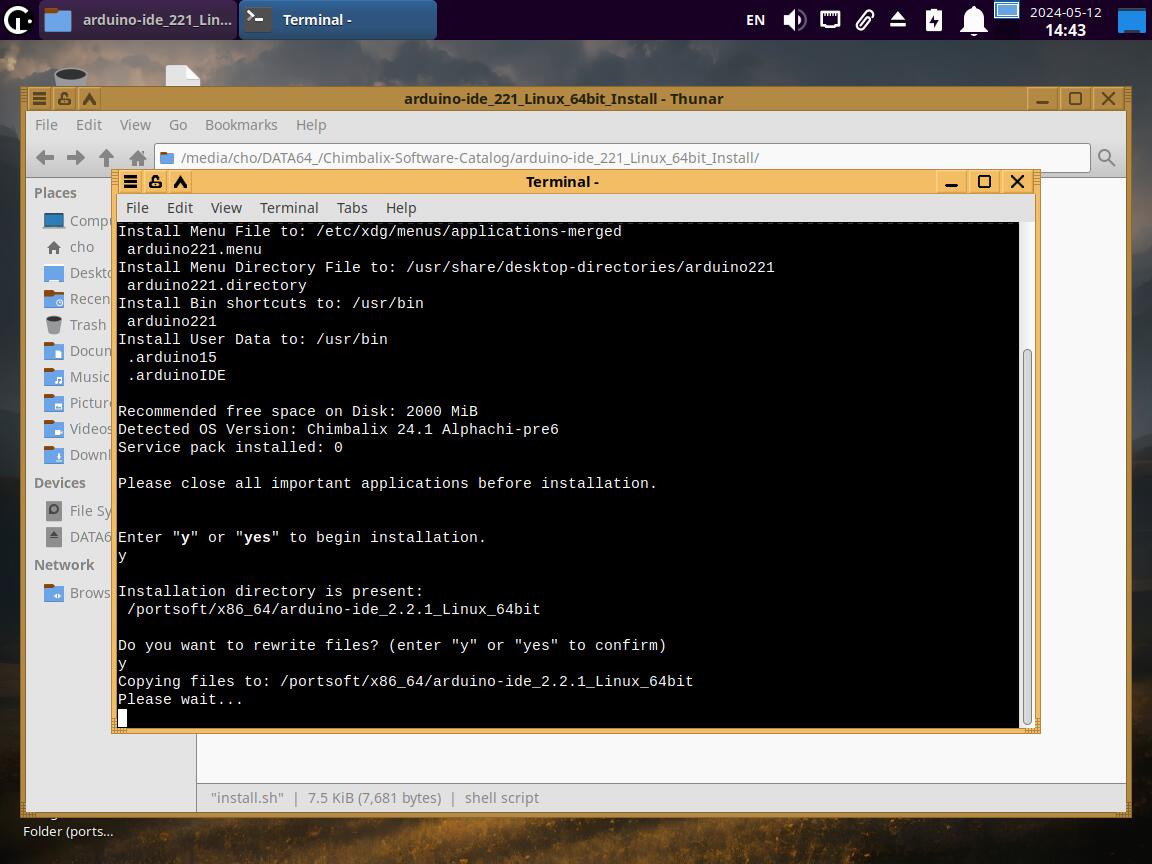Image resolution: width=1152 pixels, height=864 pixels.
Task: Click the Terminal title bar shade arrow
Action: 180,181
